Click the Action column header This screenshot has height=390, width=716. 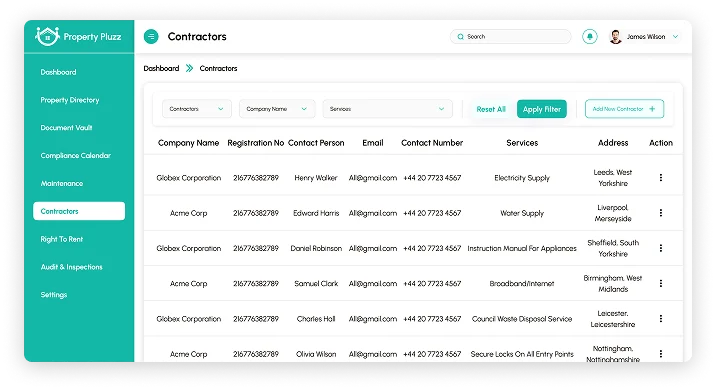(x=661, y=143)
